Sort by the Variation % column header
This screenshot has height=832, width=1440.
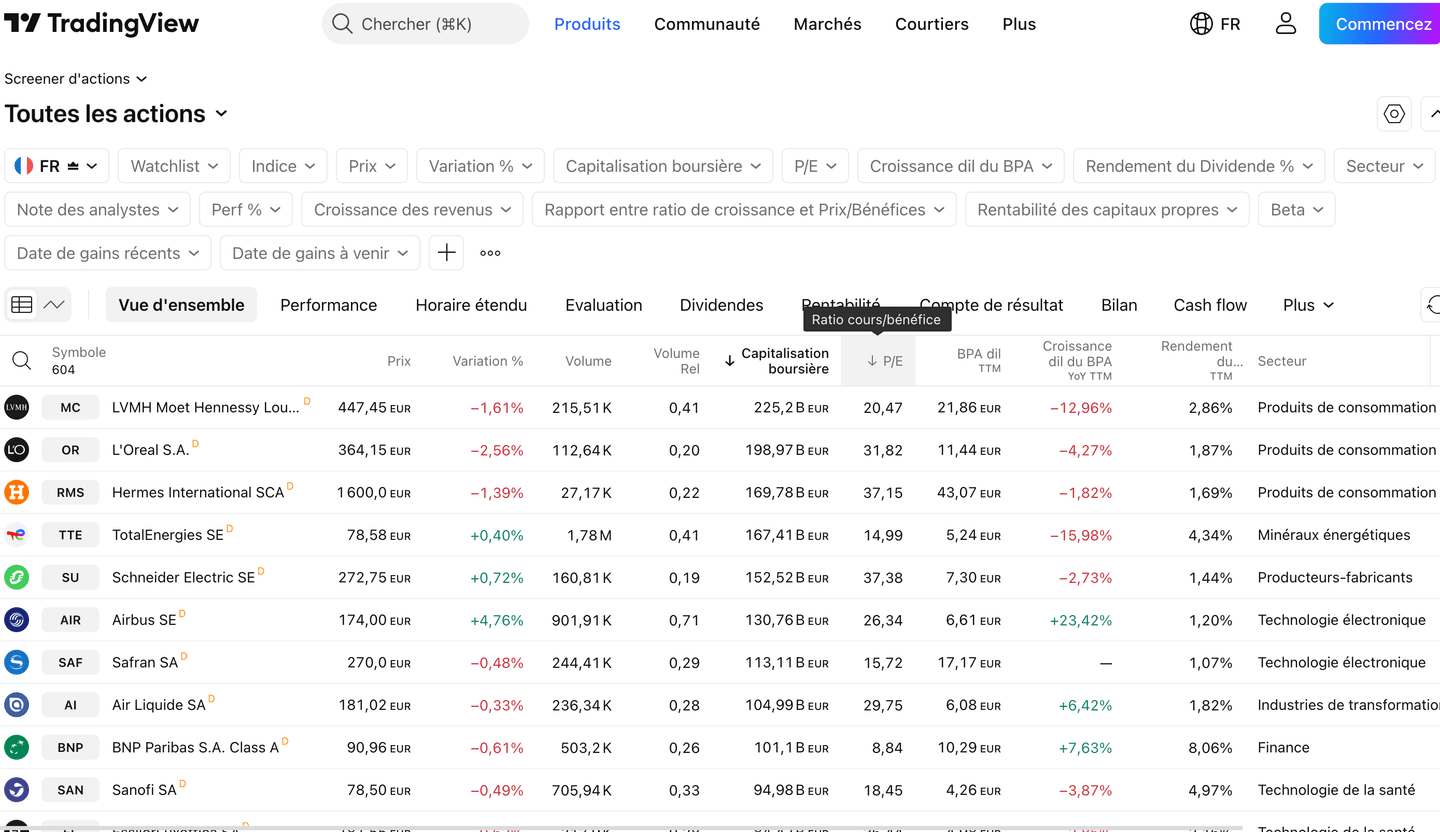tap(487, 361)
